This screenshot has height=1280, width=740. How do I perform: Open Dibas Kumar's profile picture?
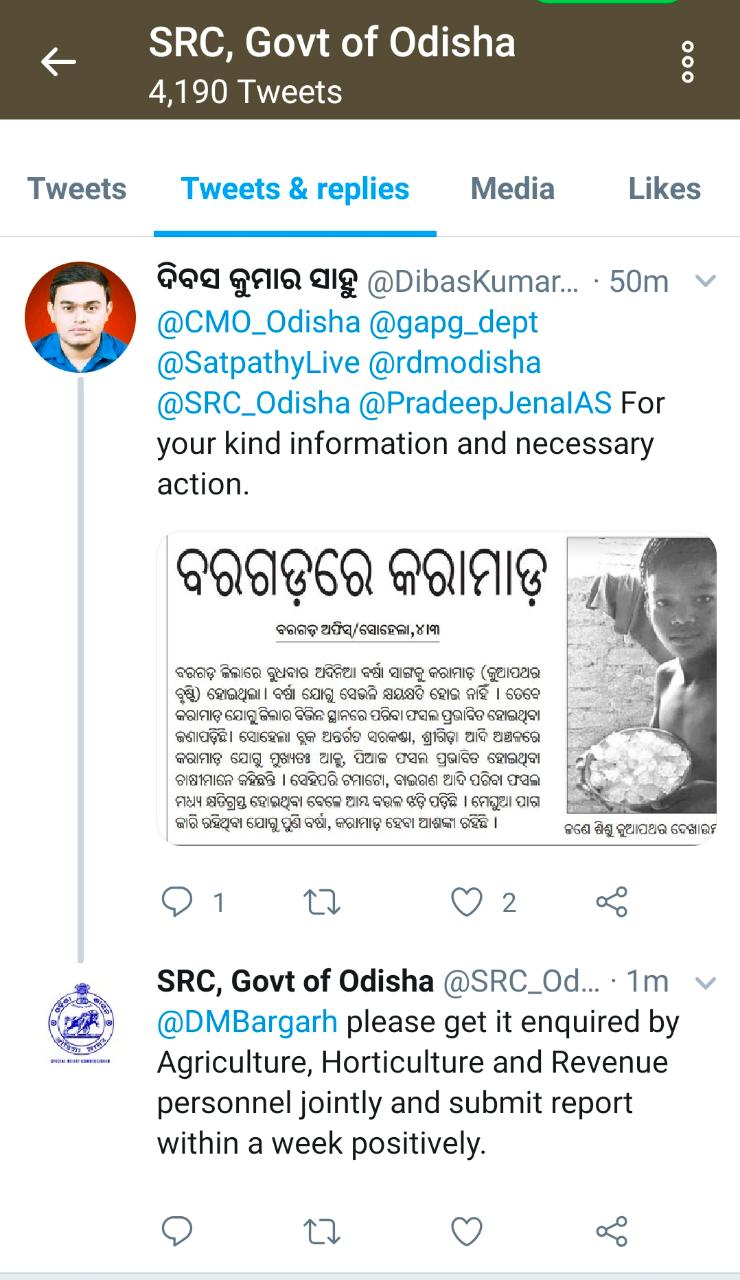(x=80, y=317)
